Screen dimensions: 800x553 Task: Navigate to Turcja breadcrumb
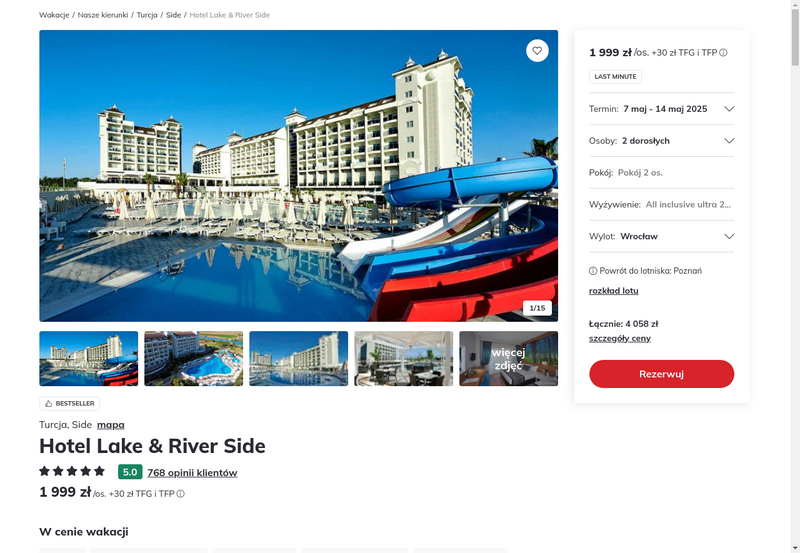click(147, 15)
